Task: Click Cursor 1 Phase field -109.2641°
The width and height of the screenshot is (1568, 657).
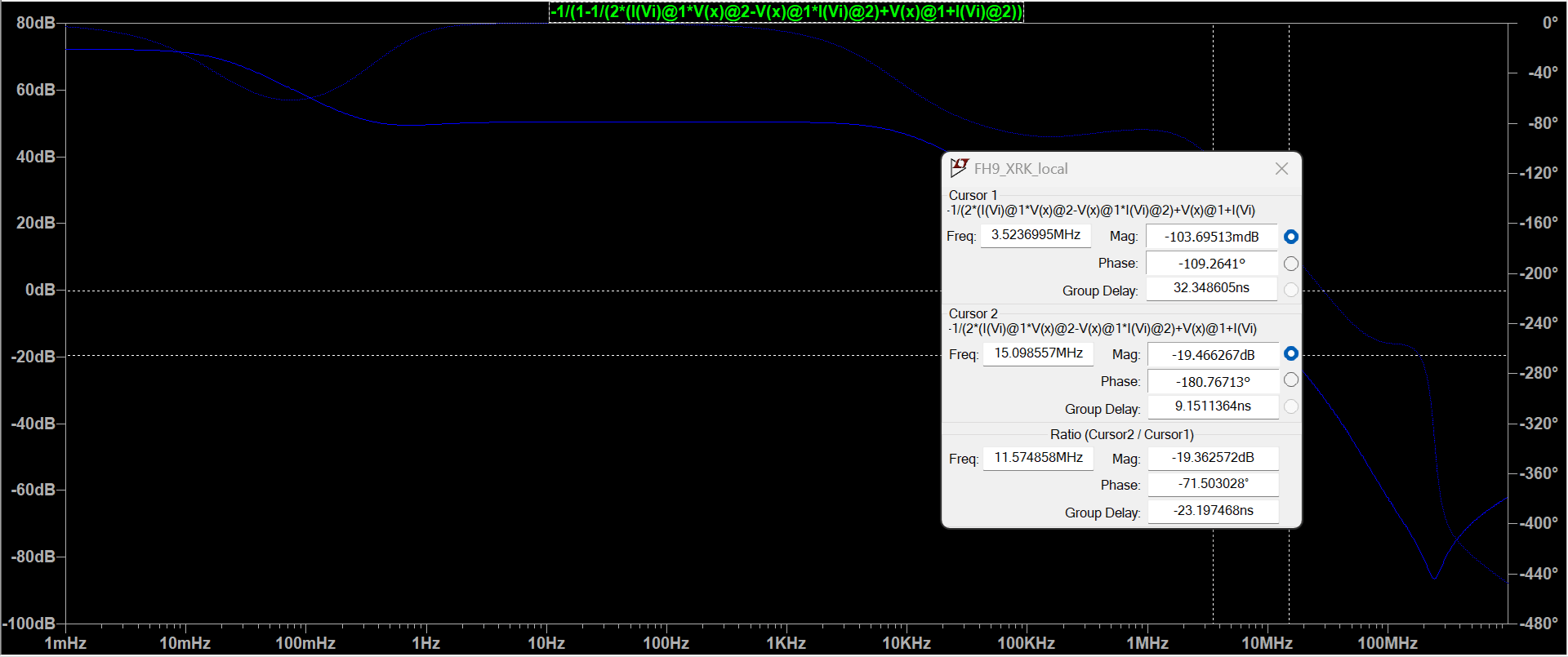Action: (x=1211, y=264)
